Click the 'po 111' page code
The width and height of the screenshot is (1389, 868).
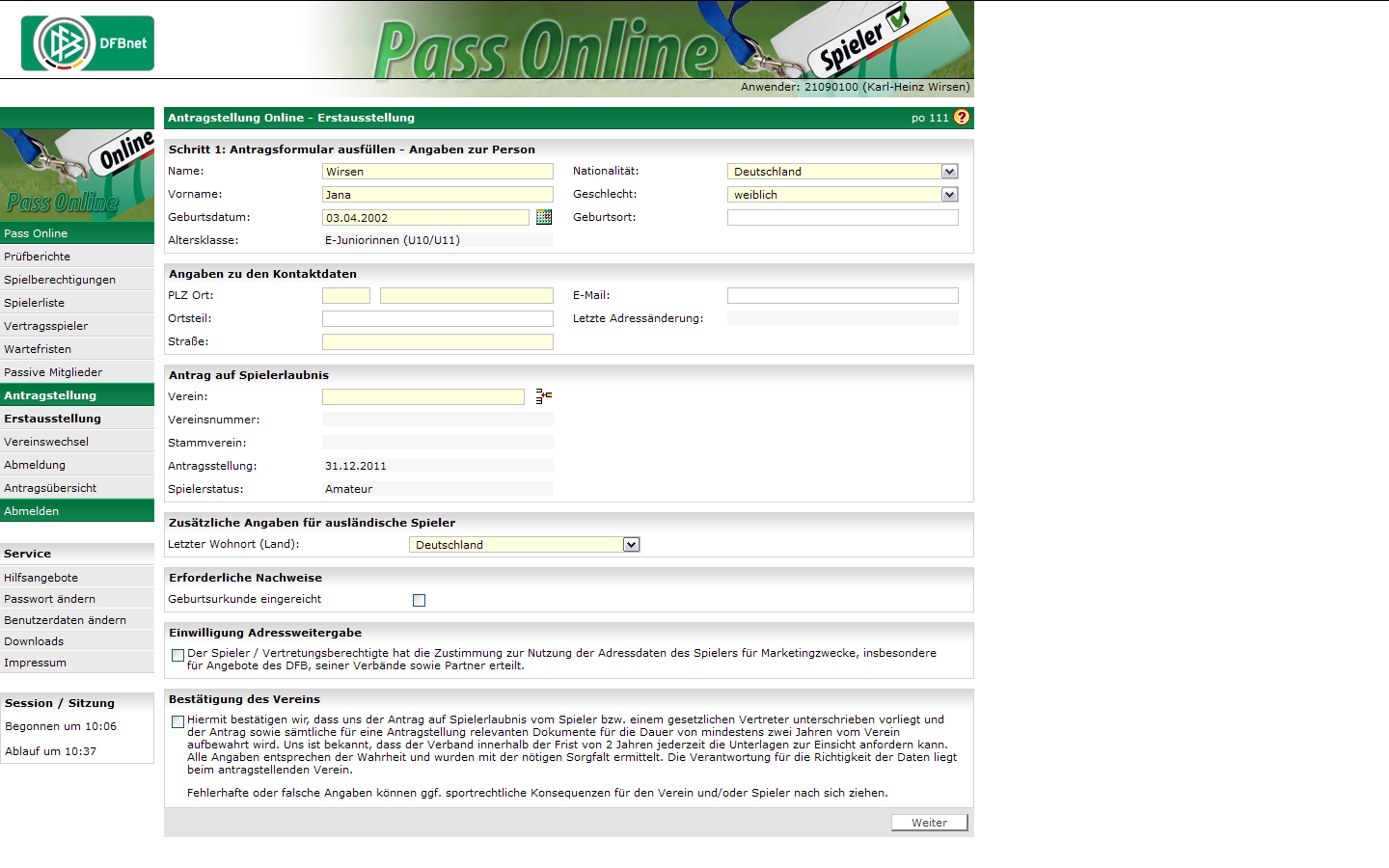930,118
